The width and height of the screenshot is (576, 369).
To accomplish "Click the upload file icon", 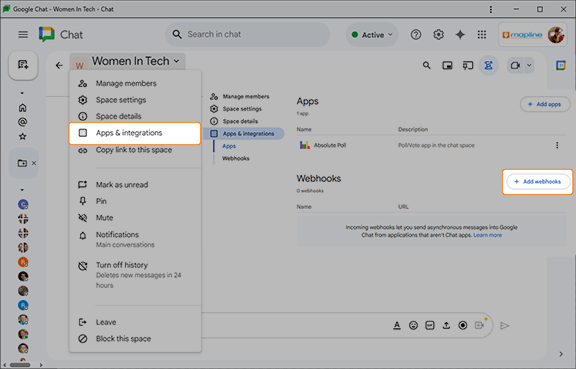I will pos(446,325).
